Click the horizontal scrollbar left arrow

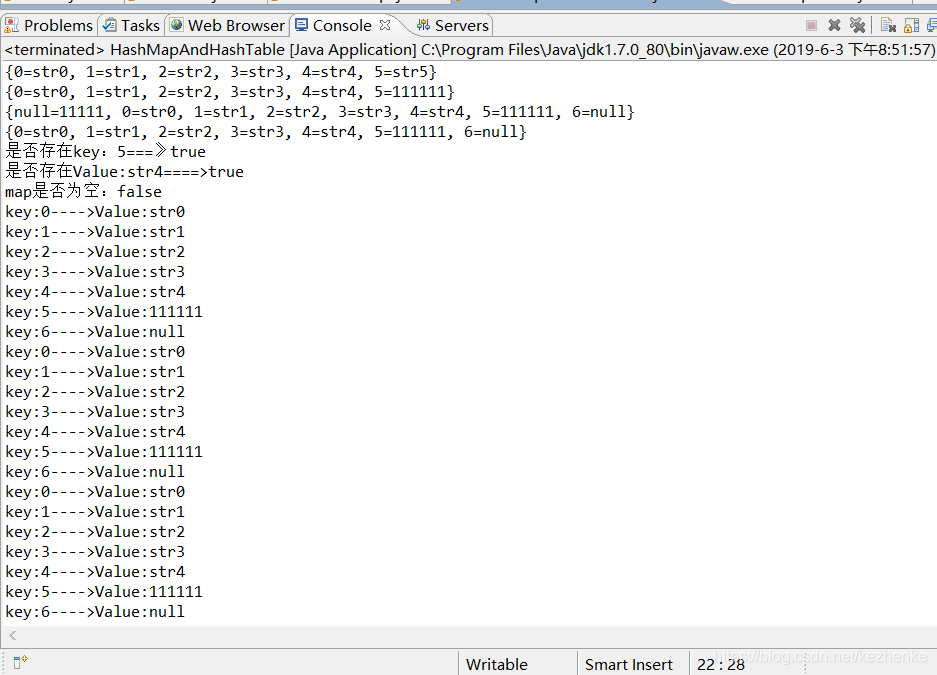[13, 636]
